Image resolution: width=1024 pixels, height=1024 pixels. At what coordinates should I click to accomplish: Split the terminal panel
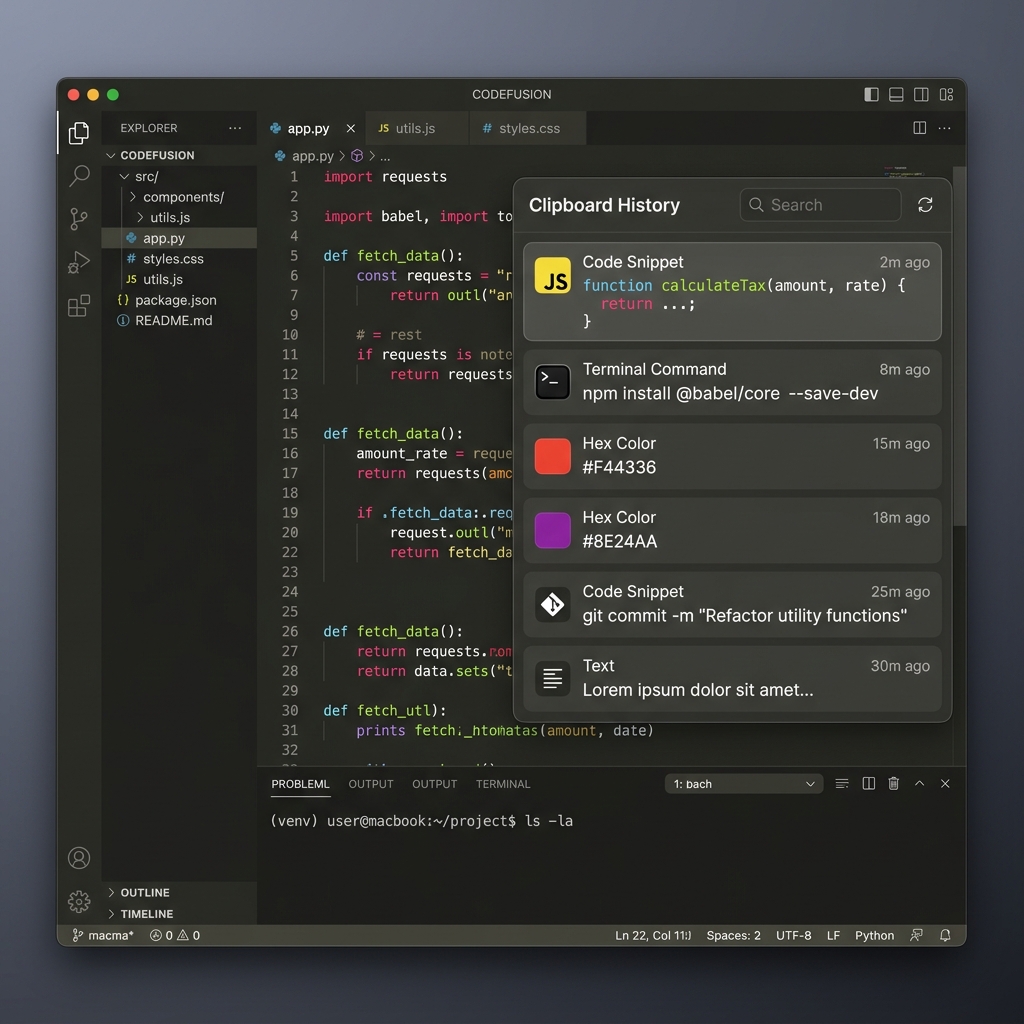tap(869, 784)
